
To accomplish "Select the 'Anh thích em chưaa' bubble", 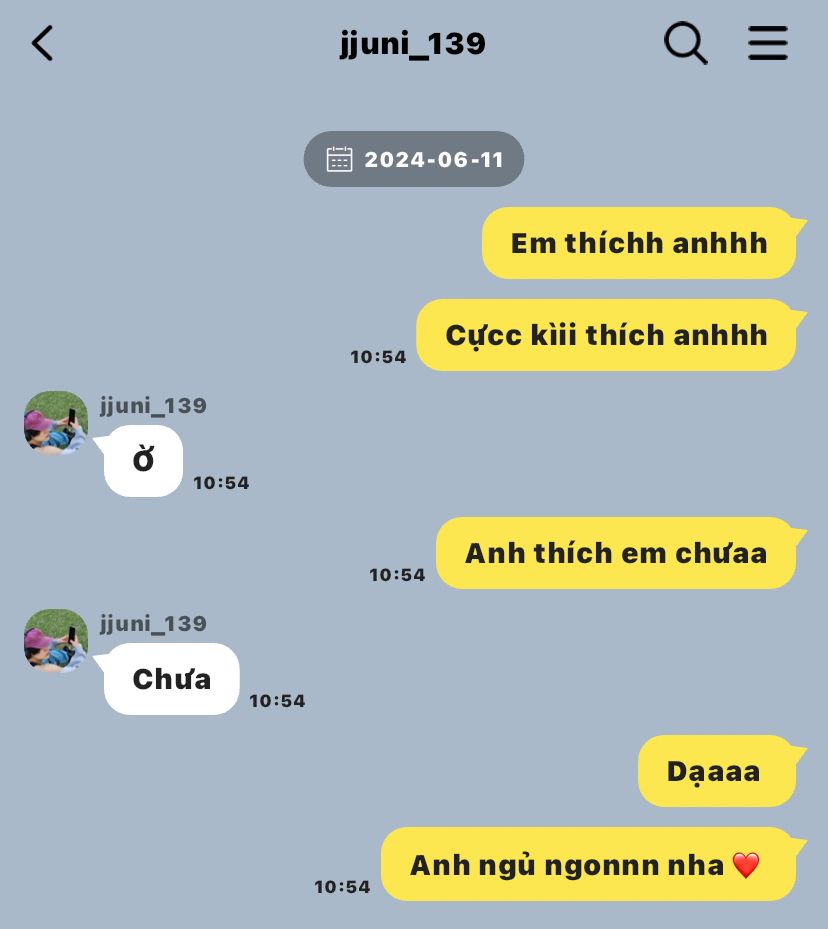I will coord(617,553).
